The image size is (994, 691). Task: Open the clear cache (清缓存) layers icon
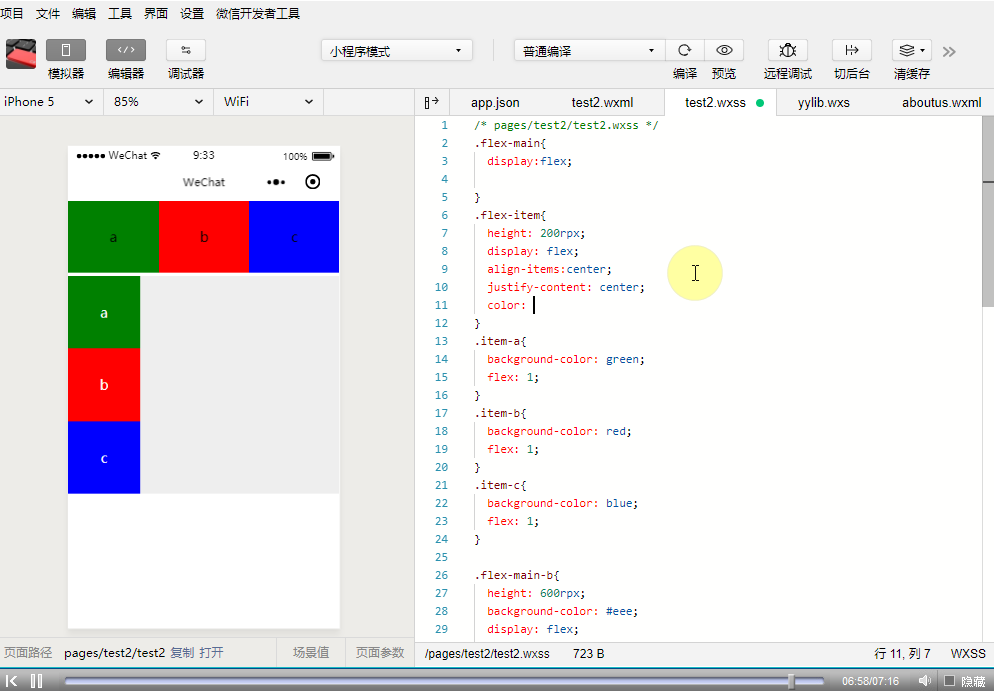912,50
